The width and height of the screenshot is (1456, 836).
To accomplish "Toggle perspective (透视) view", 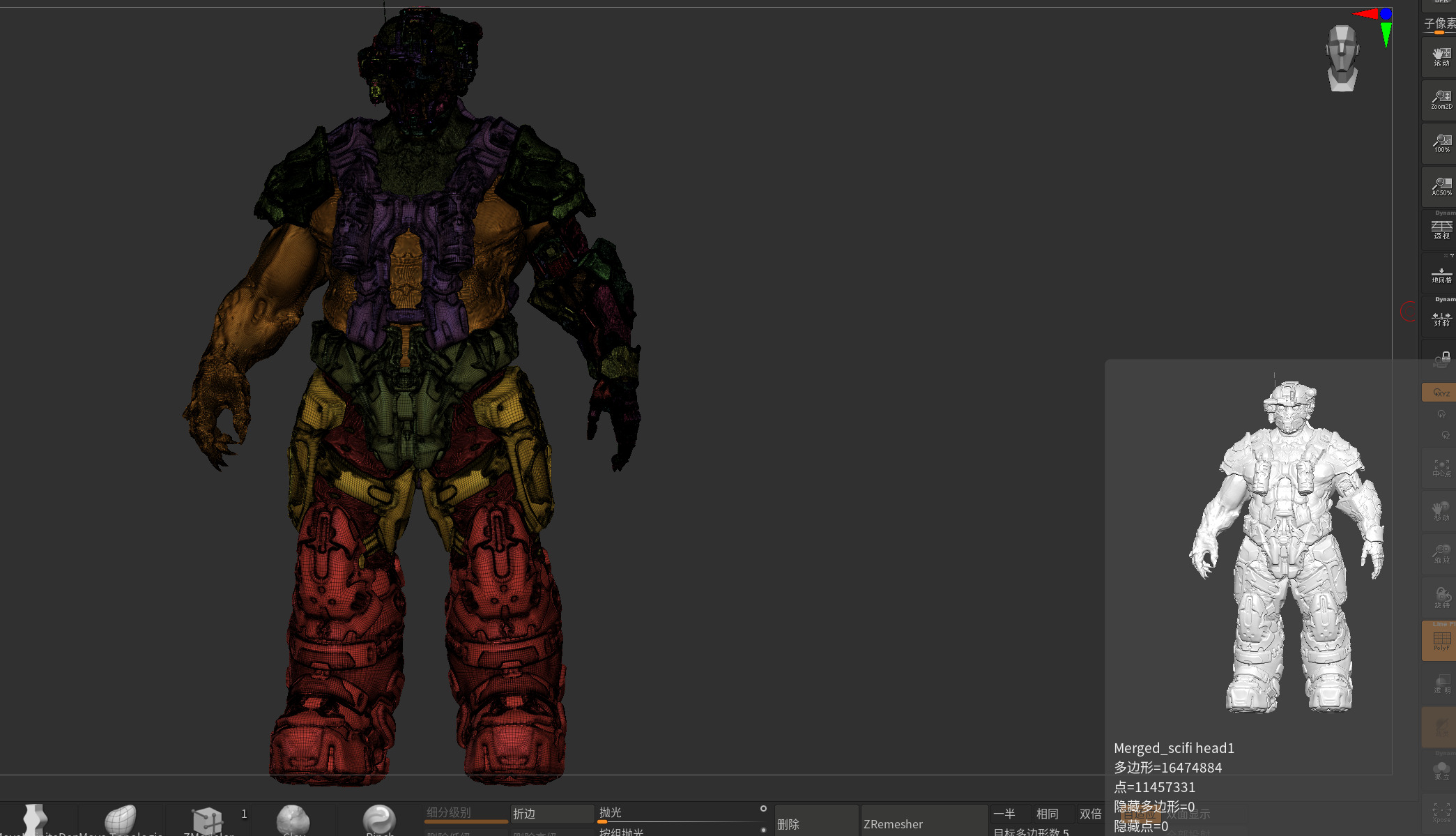I will pos(1440,229).
